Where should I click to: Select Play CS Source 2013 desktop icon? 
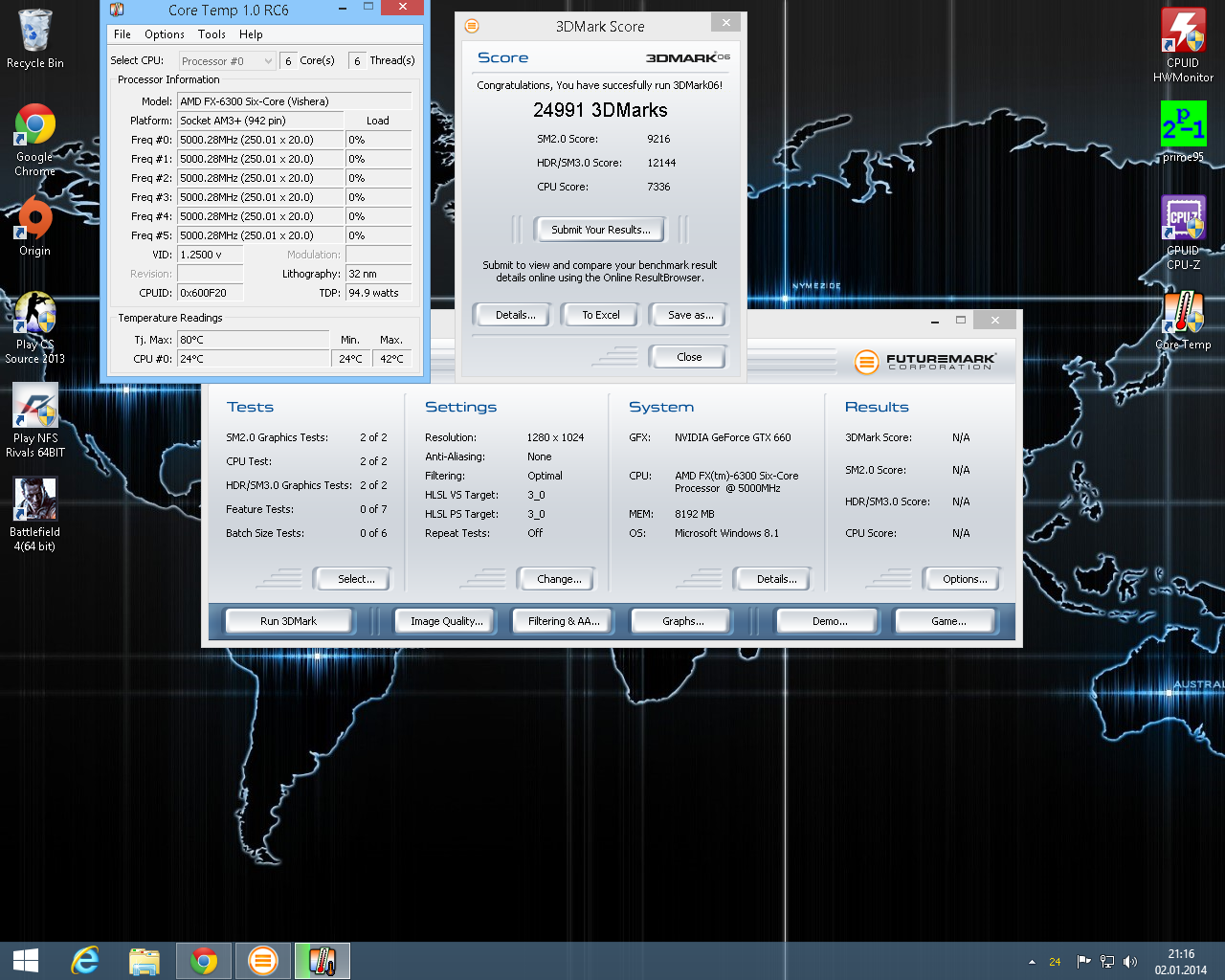[34, 328]
